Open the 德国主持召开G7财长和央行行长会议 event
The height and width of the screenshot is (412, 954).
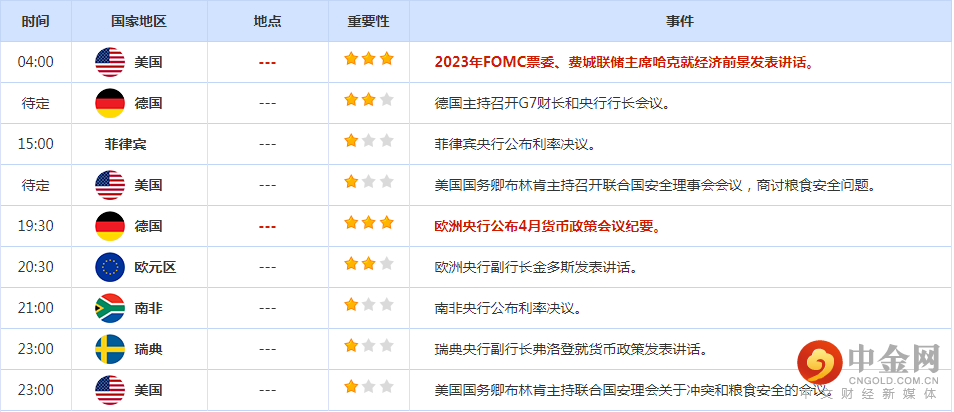click(x=553, y=103)
